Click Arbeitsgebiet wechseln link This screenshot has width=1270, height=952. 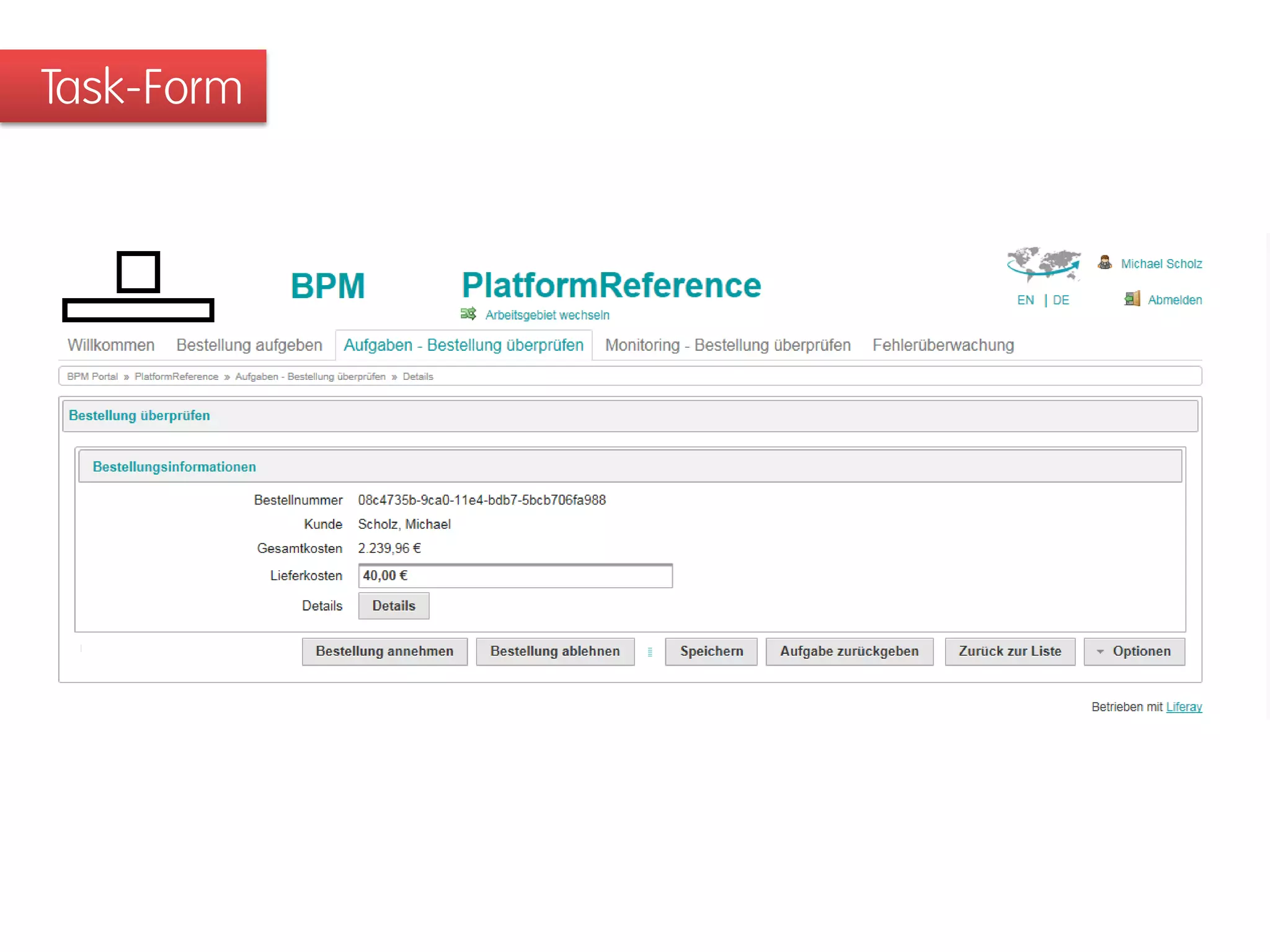point(547,315)
